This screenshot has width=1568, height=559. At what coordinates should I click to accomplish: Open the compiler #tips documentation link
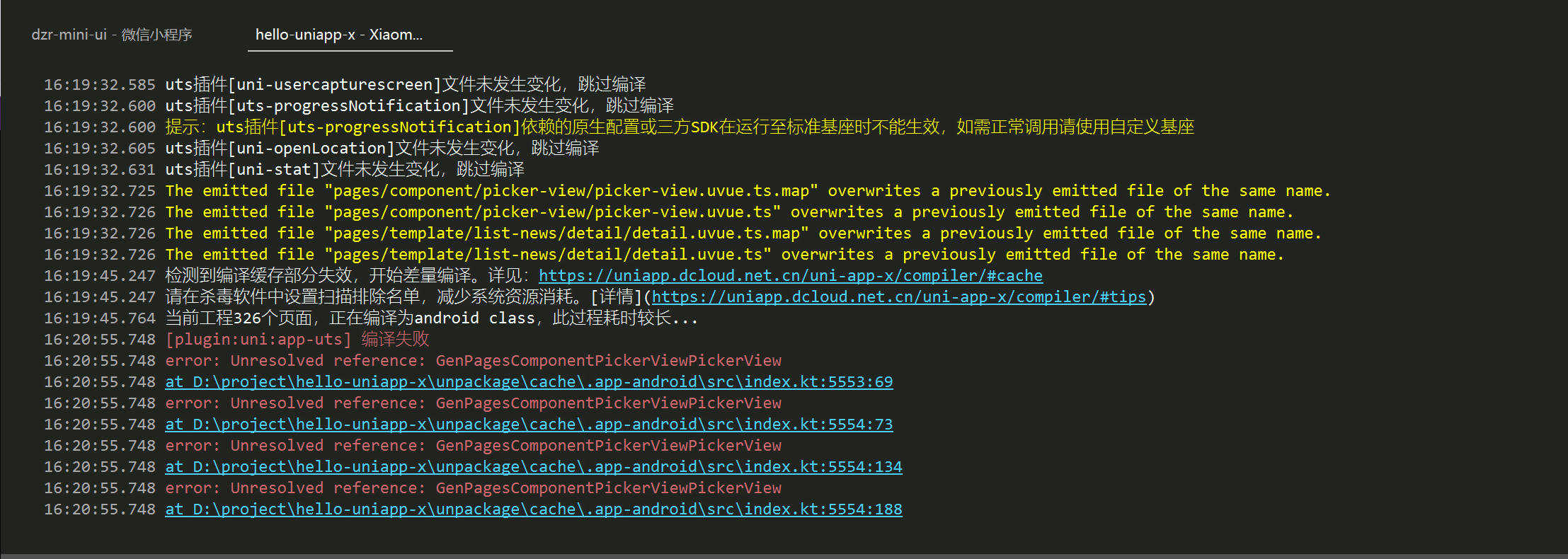tap(898, 297)
